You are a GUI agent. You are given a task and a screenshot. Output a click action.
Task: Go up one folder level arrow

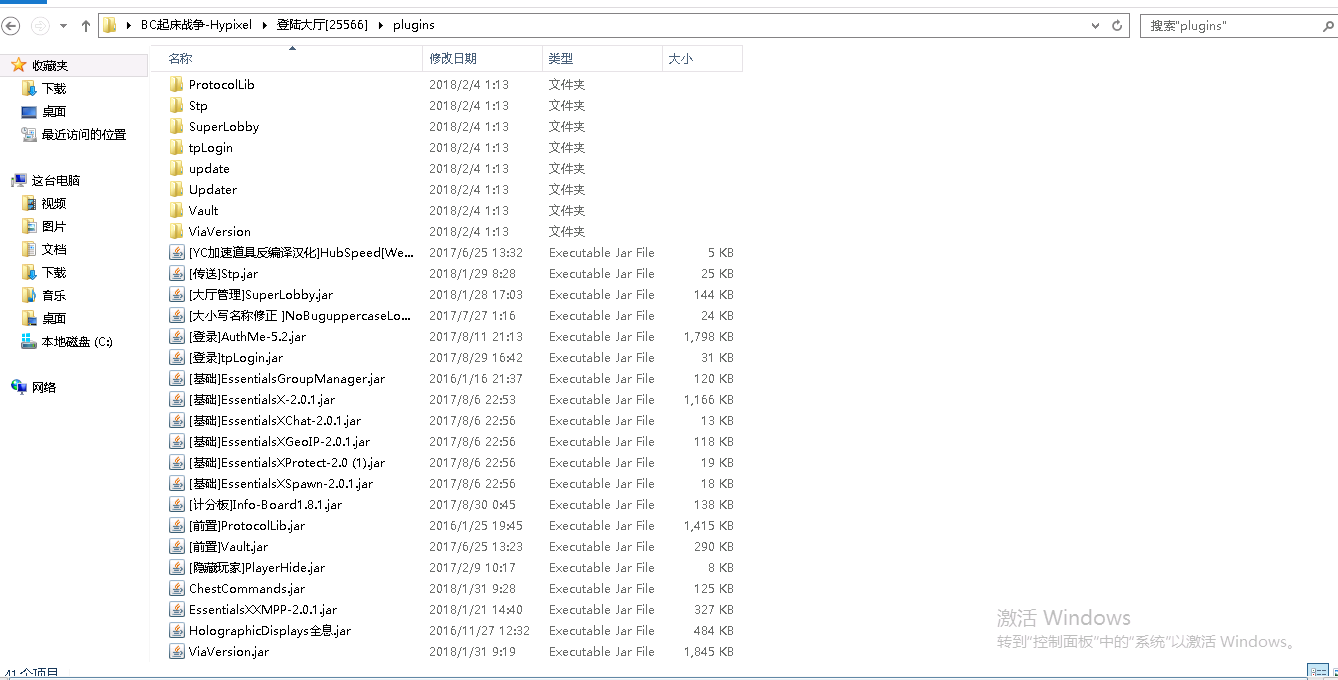tap(86, 26)
